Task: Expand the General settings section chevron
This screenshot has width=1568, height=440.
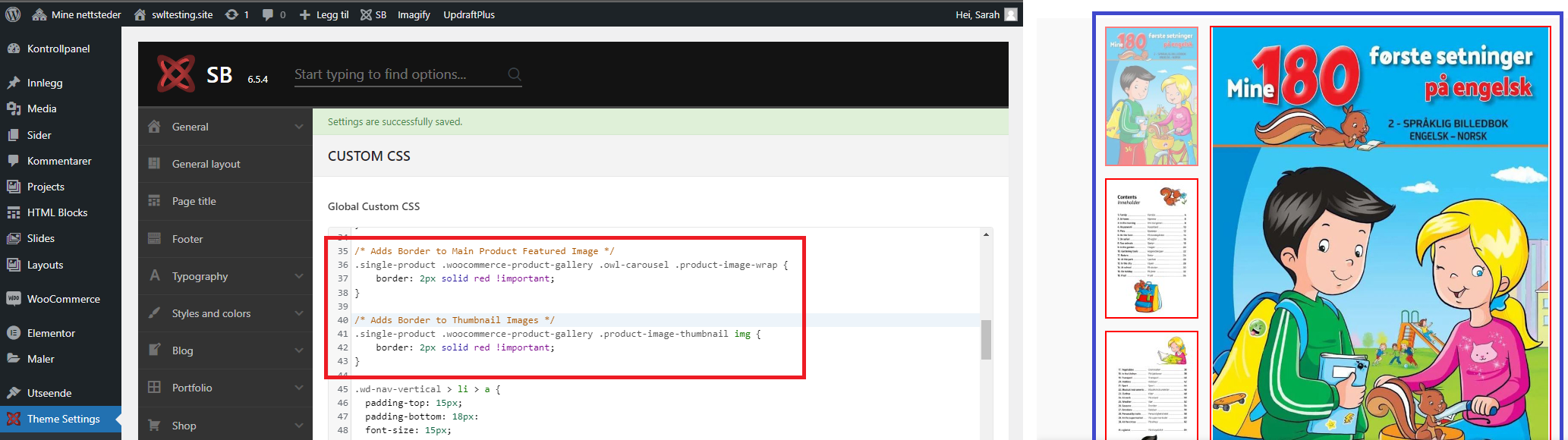Action: pos(299,127)
